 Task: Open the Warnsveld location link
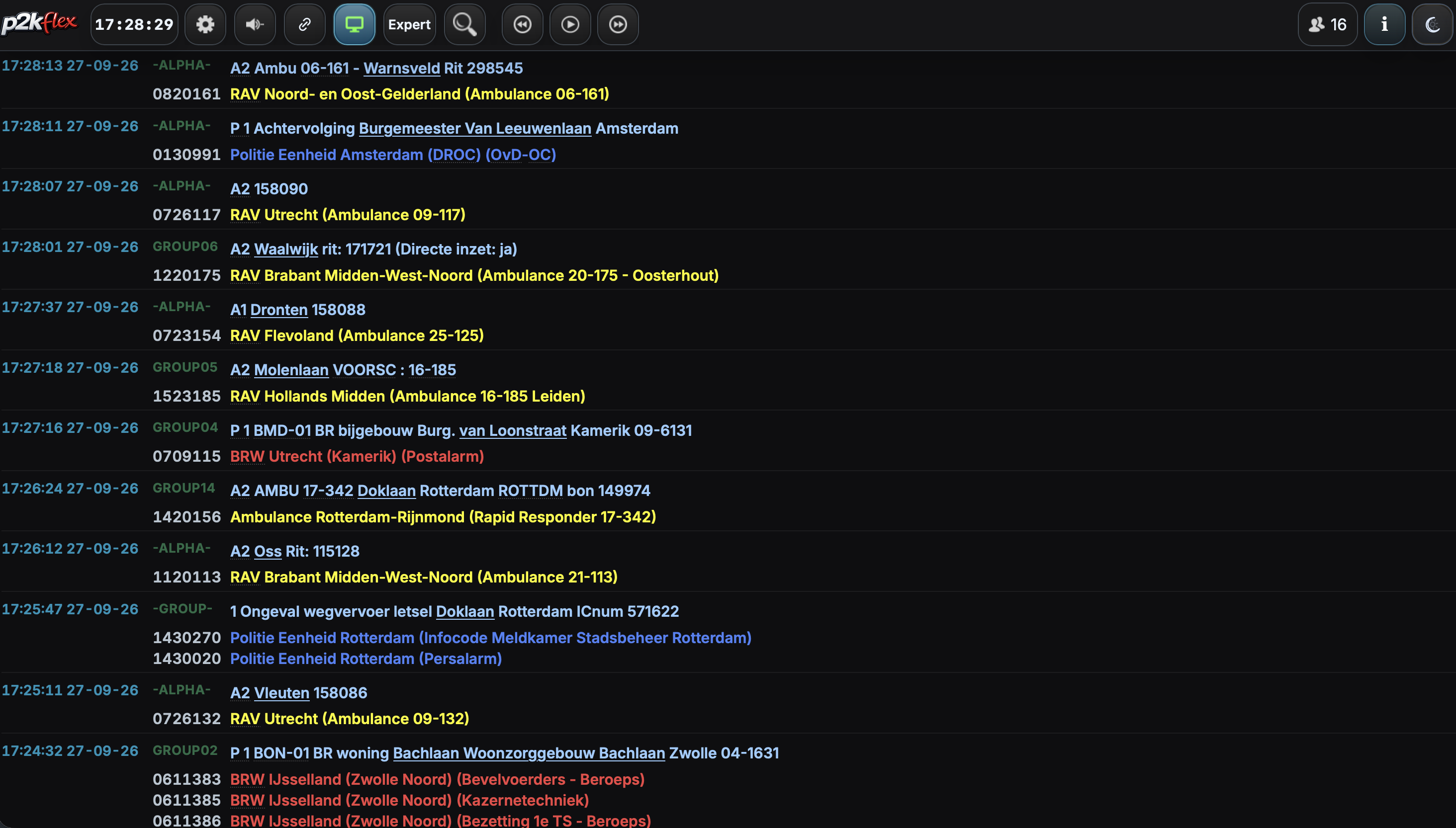402,68
